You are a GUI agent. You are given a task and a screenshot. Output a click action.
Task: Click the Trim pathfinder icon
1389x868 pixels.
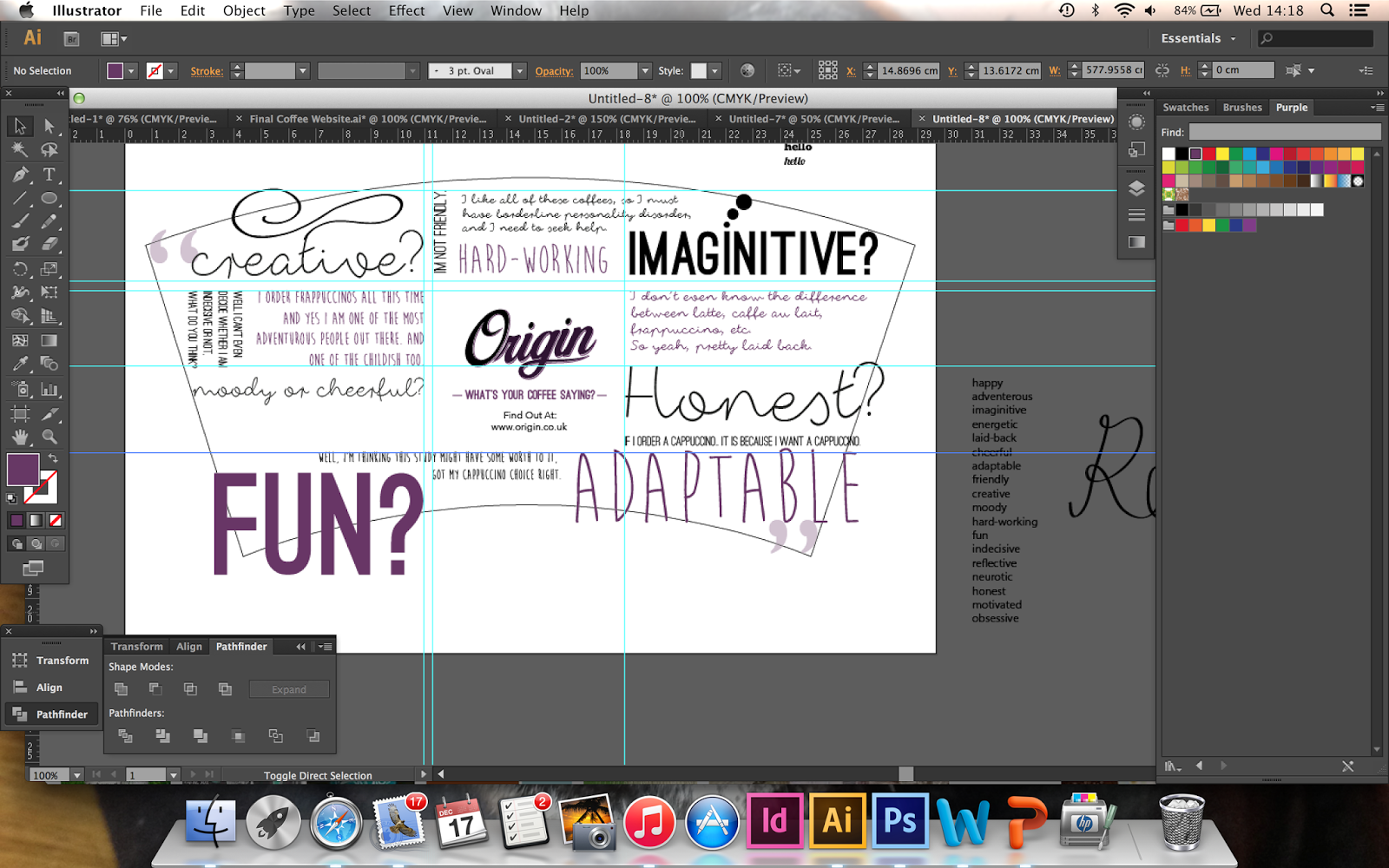[162, 736]
